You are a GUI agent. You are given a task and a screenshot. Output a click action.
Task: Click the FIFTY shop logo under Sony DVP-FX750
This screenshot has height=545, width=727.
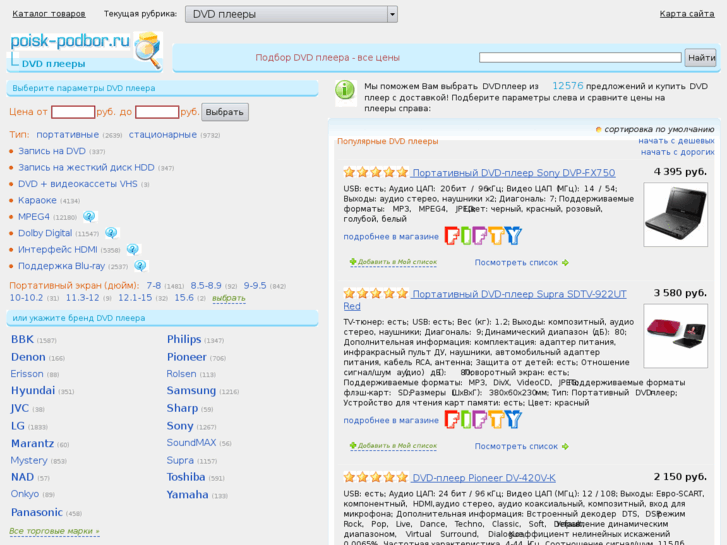[483, 236]
